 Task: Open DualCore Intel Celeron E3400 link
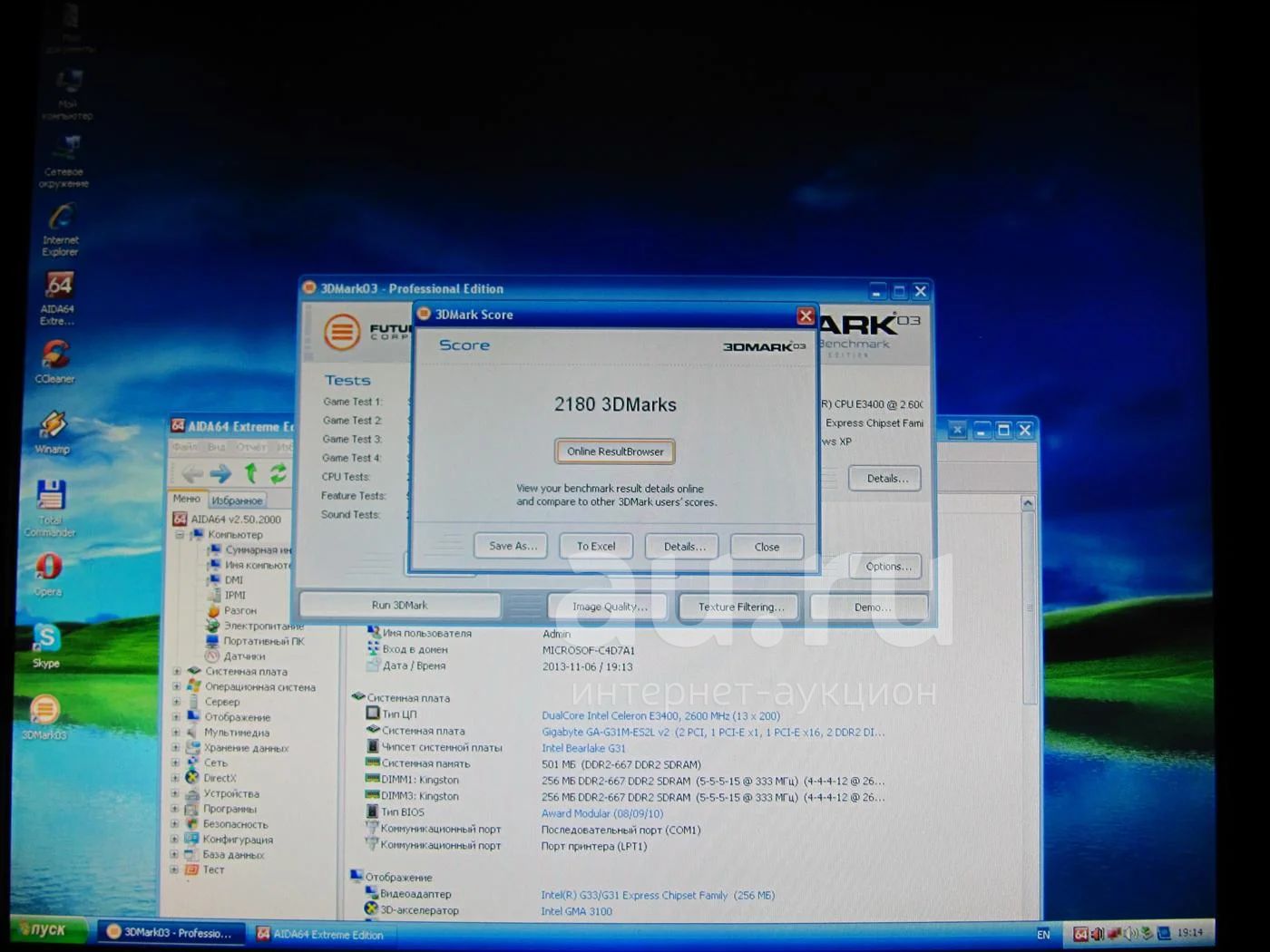(660, 715)
